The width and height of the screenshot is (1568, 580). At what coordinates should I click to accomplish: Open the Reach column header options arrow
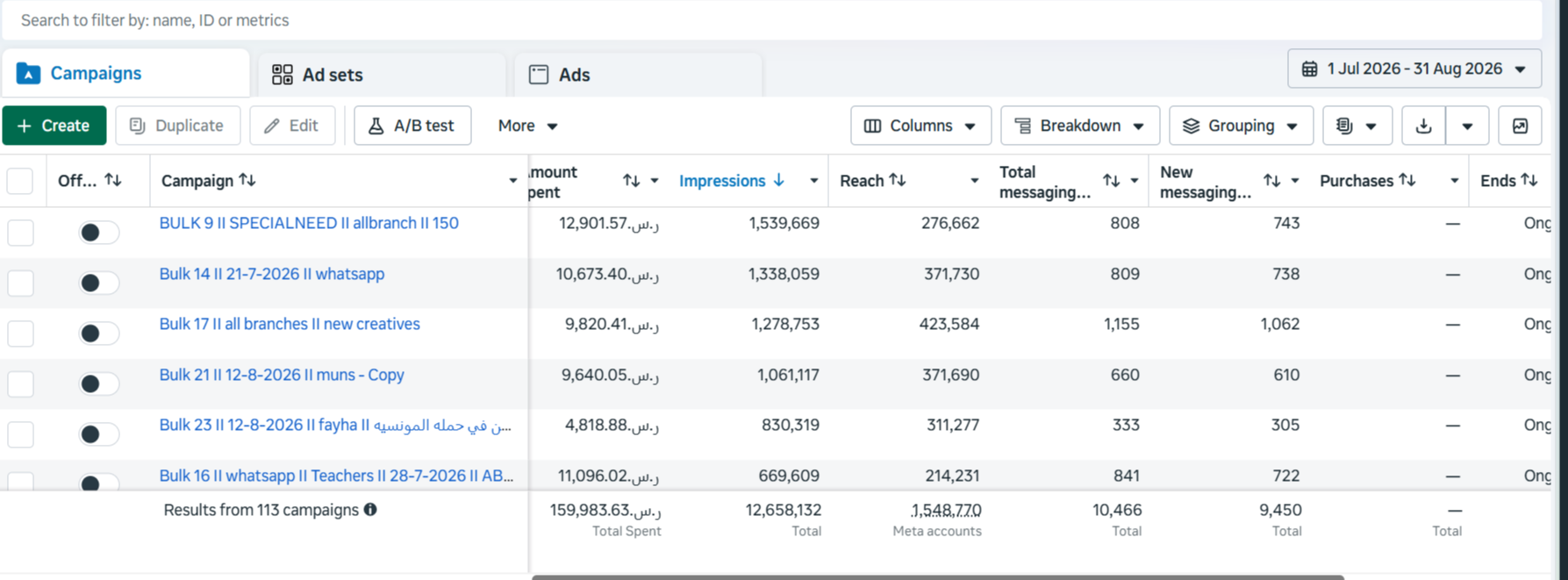coord(974,181)
